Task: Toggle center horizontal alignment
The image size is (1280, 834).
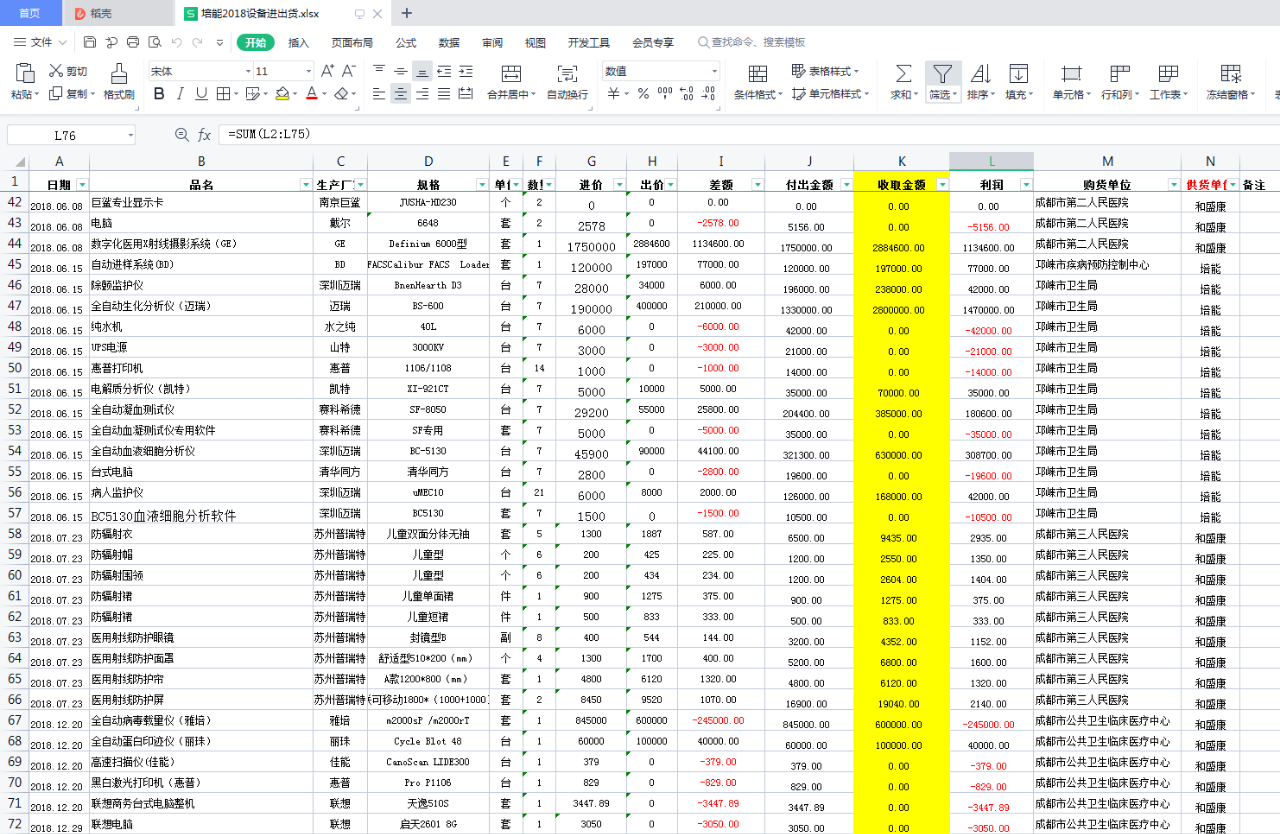Action: pyautogui.click(x=400, y=94)
